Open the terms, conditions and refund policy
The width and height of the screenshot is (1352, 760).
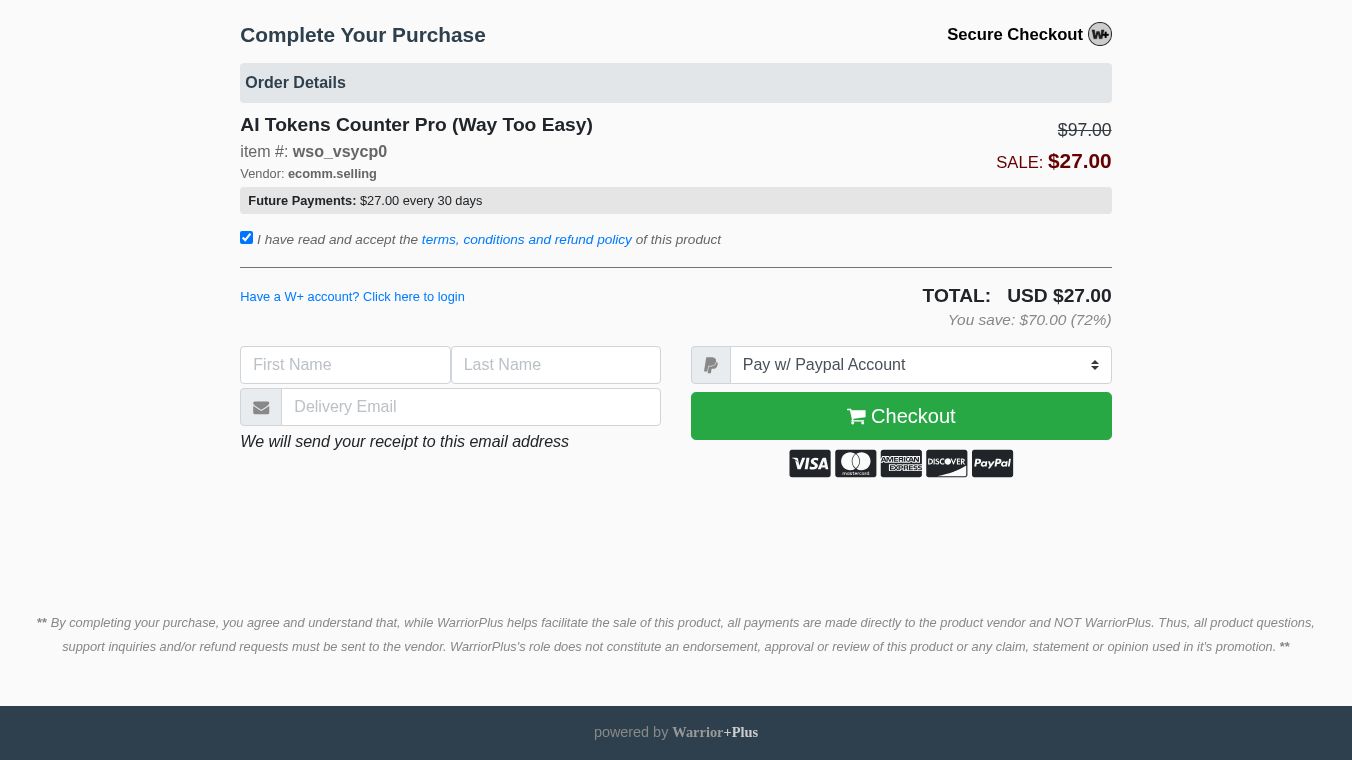pos(527,239)
